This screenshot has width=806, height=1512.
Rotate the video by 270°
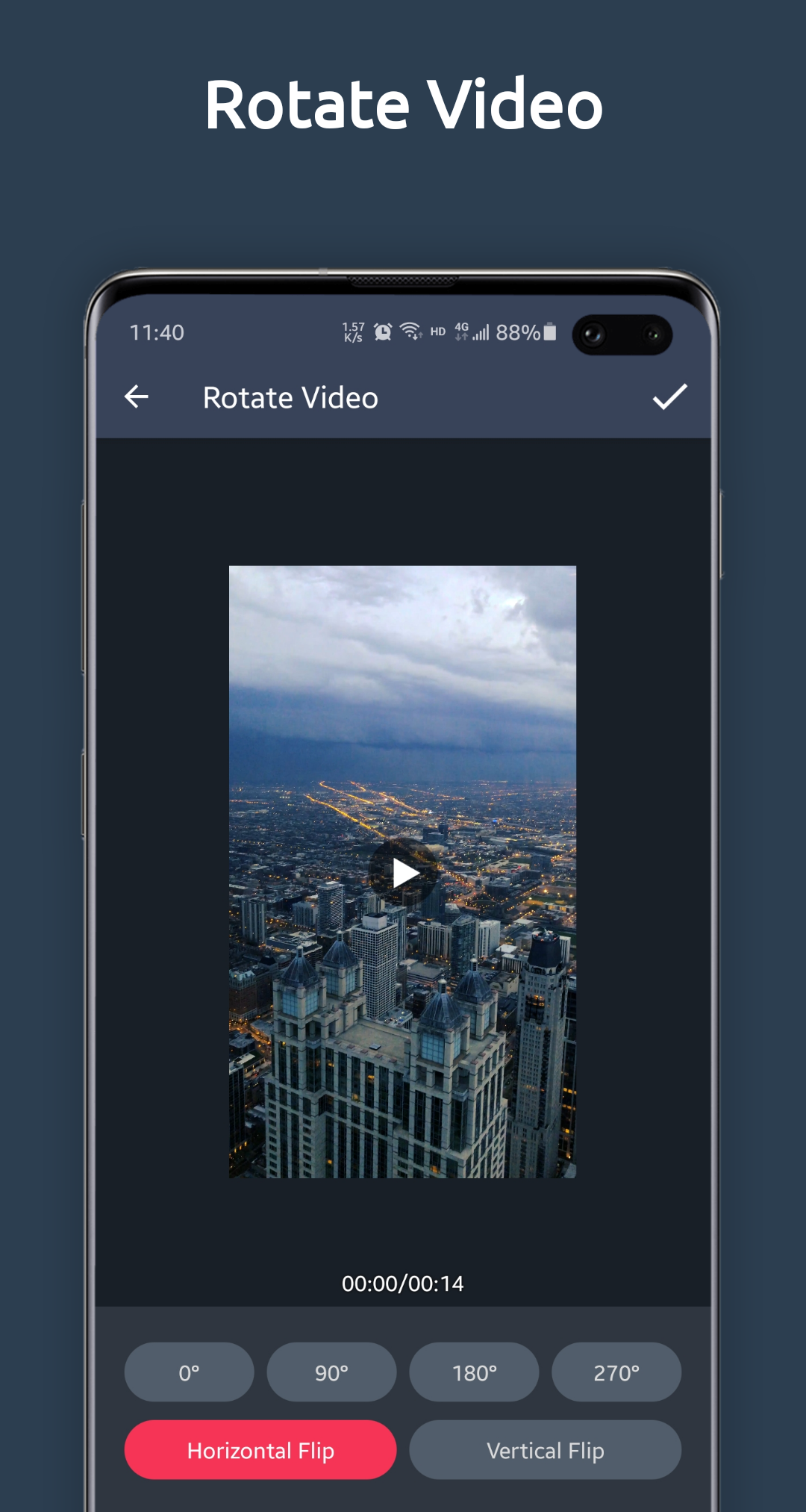tap(616, 1372)
